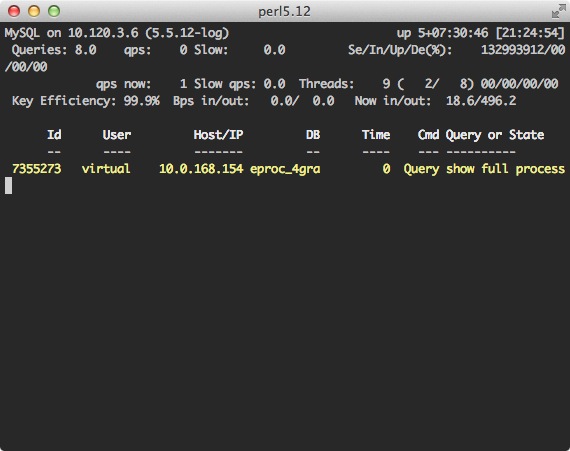Image resolution: width=570 pixels, height=451 pixels.
Task: Toggle fullscreen with the title bar arrows icon
Action: (x=558, y=11)
